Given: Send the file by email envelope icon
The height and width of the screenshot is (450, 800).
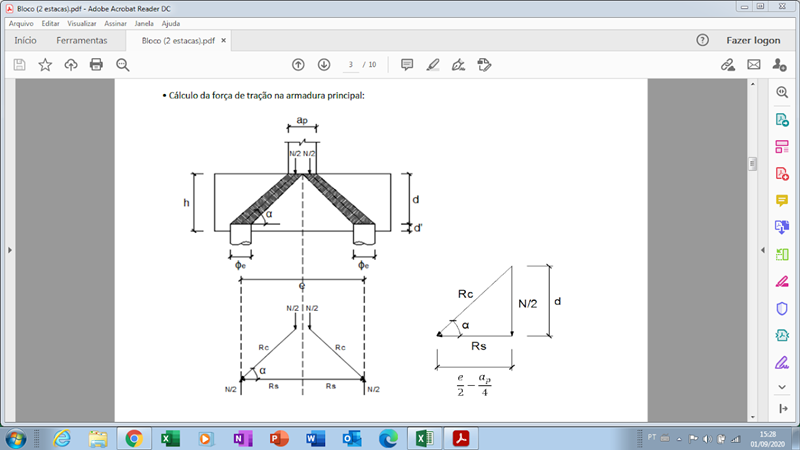Looking at the screenshot, I should (754, 65).
